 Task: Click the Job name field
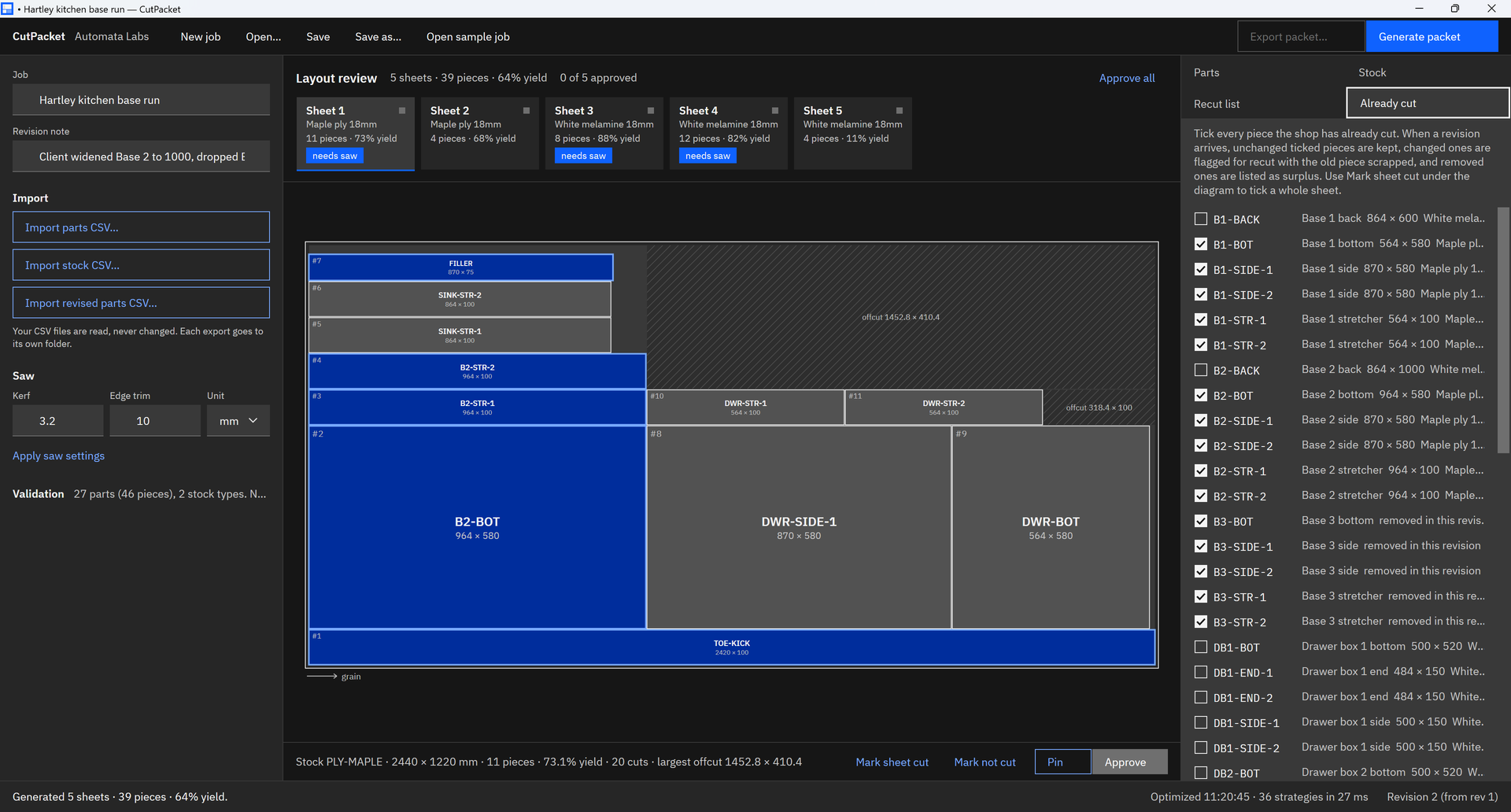tap(141, 100)
